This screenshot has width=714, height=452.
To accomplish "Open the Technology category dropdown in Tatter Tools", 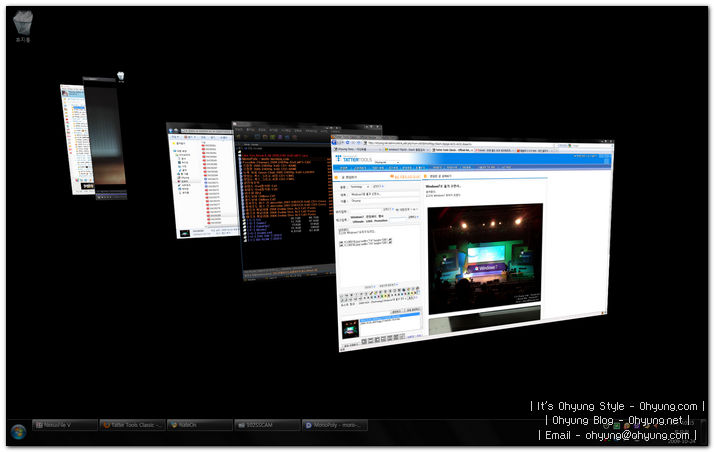I will (x=359, y=187).
